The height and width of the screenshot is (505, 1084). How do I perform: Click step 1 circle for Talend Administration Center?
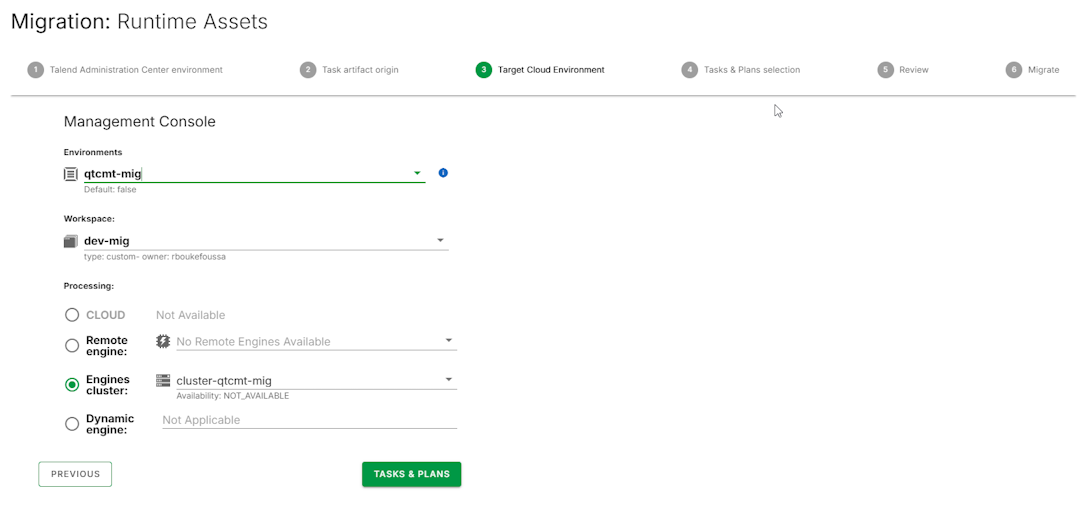[36, 70]
